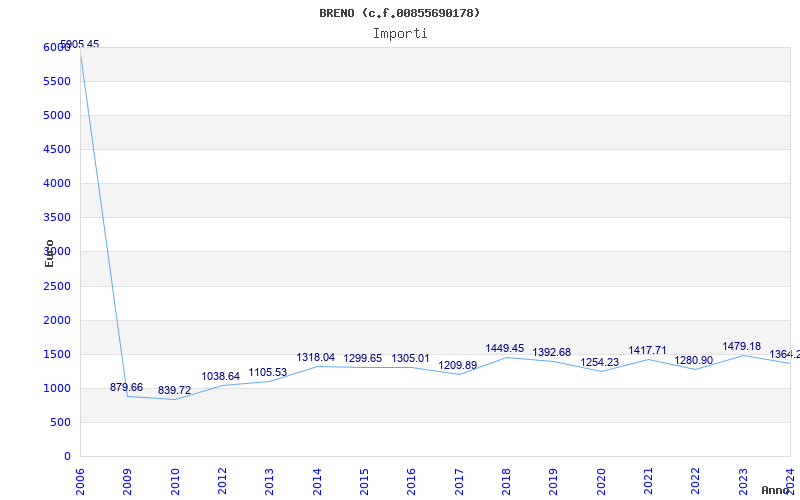Select the data label 1305.01

coord(411,359)
